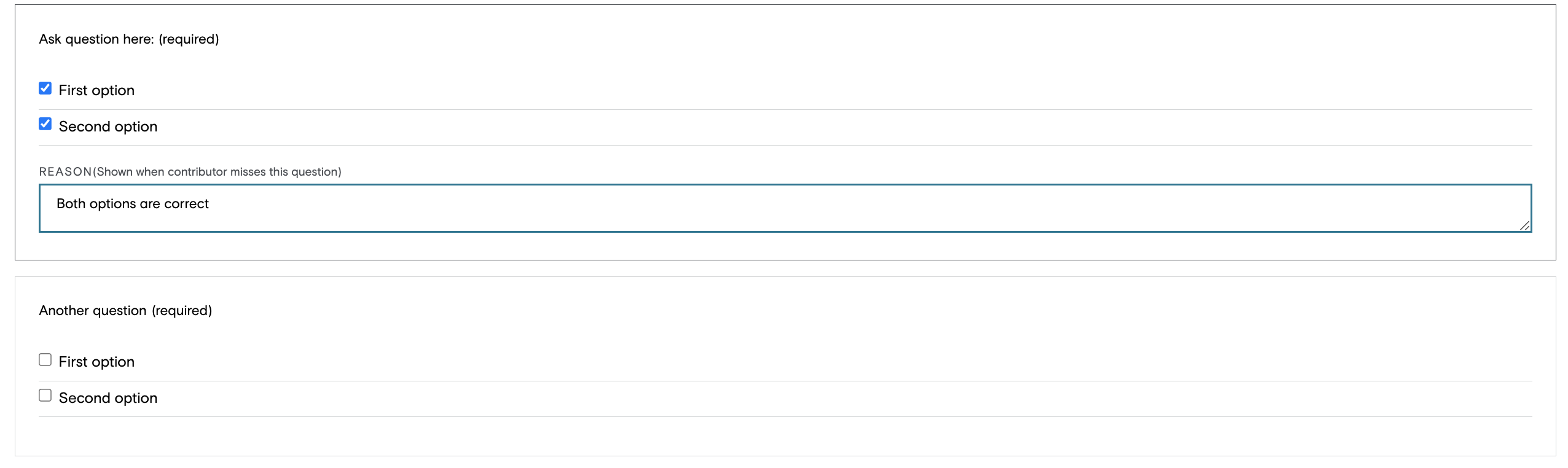This screenshot has height=468, width=1568.
Task: Uncheck First option checkbox under 'Ask question here'
Action: click(x=45, y=88)
